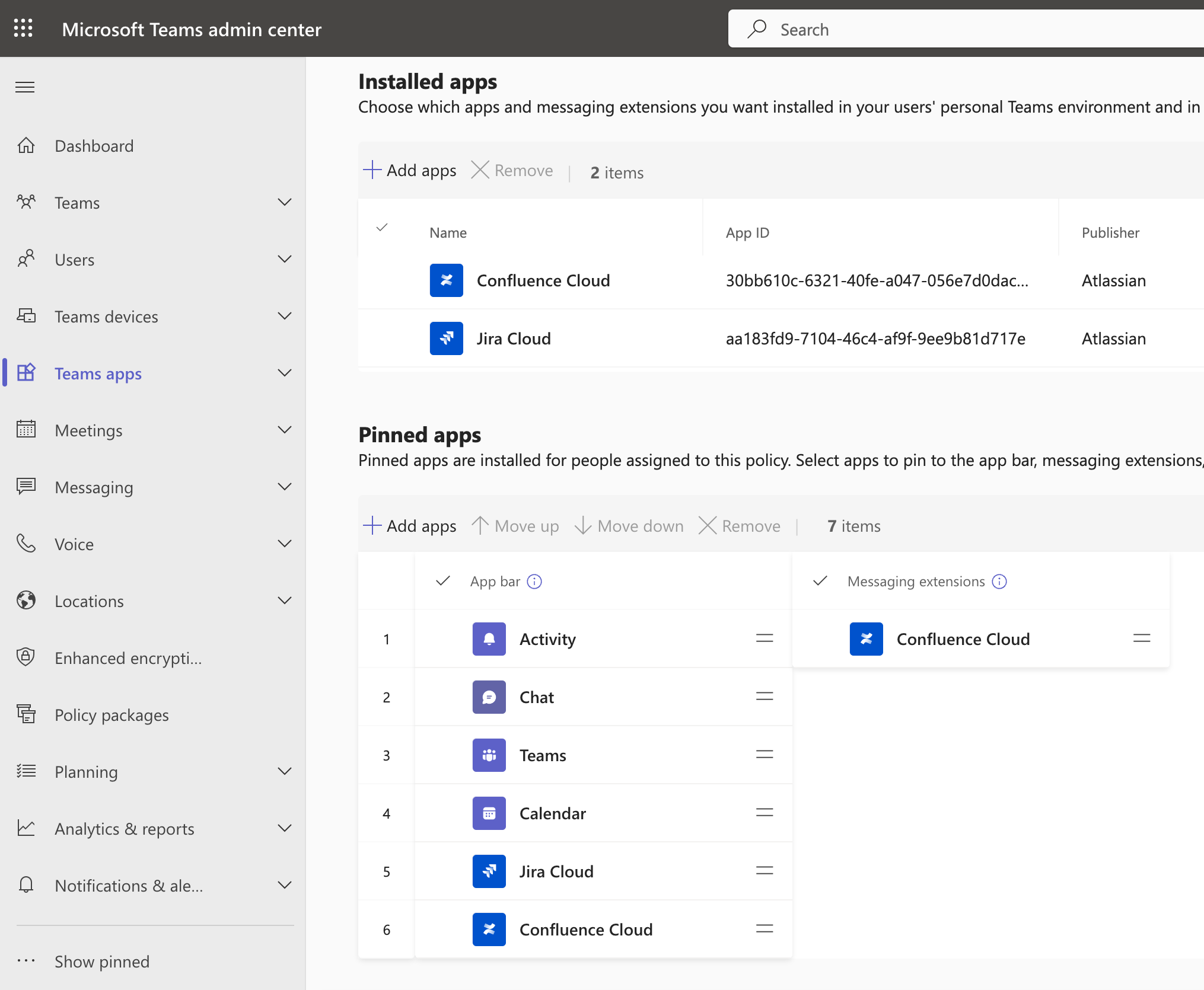
Task: Open Dashboard via the home icon
Action: (26, 145)
